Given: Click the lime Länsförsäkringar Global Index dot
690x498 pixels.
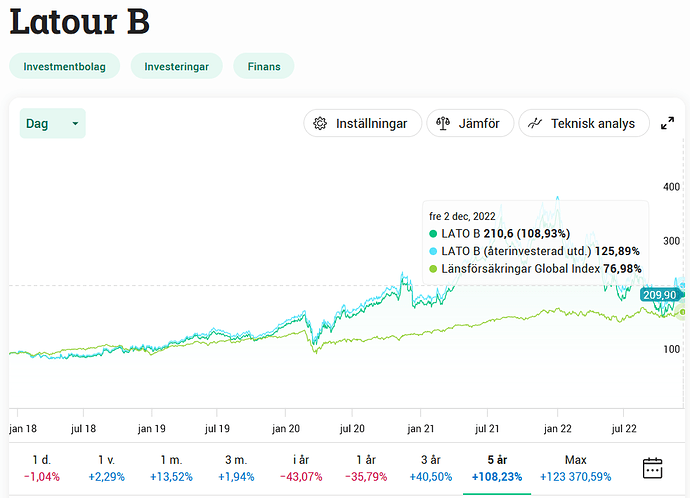Looking at the screenshot, I should [x=433, y=269].
